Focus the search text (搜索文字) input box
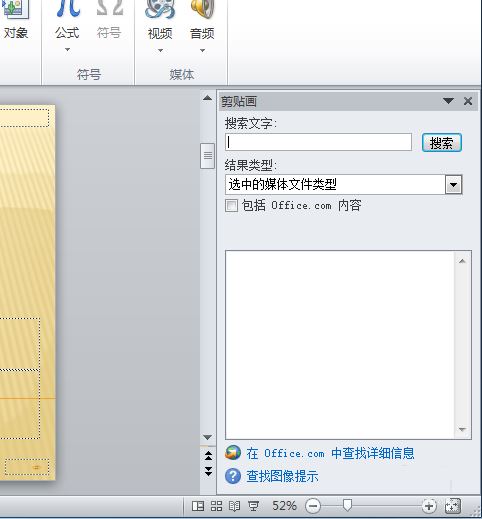482x519 pixels. 318,142
